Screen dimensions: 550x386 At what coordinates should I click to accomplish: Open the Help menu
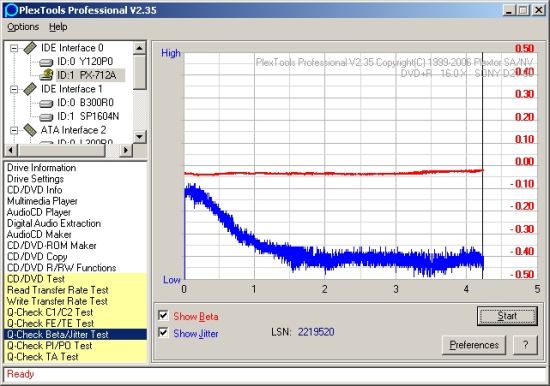(x=58, y=27)
